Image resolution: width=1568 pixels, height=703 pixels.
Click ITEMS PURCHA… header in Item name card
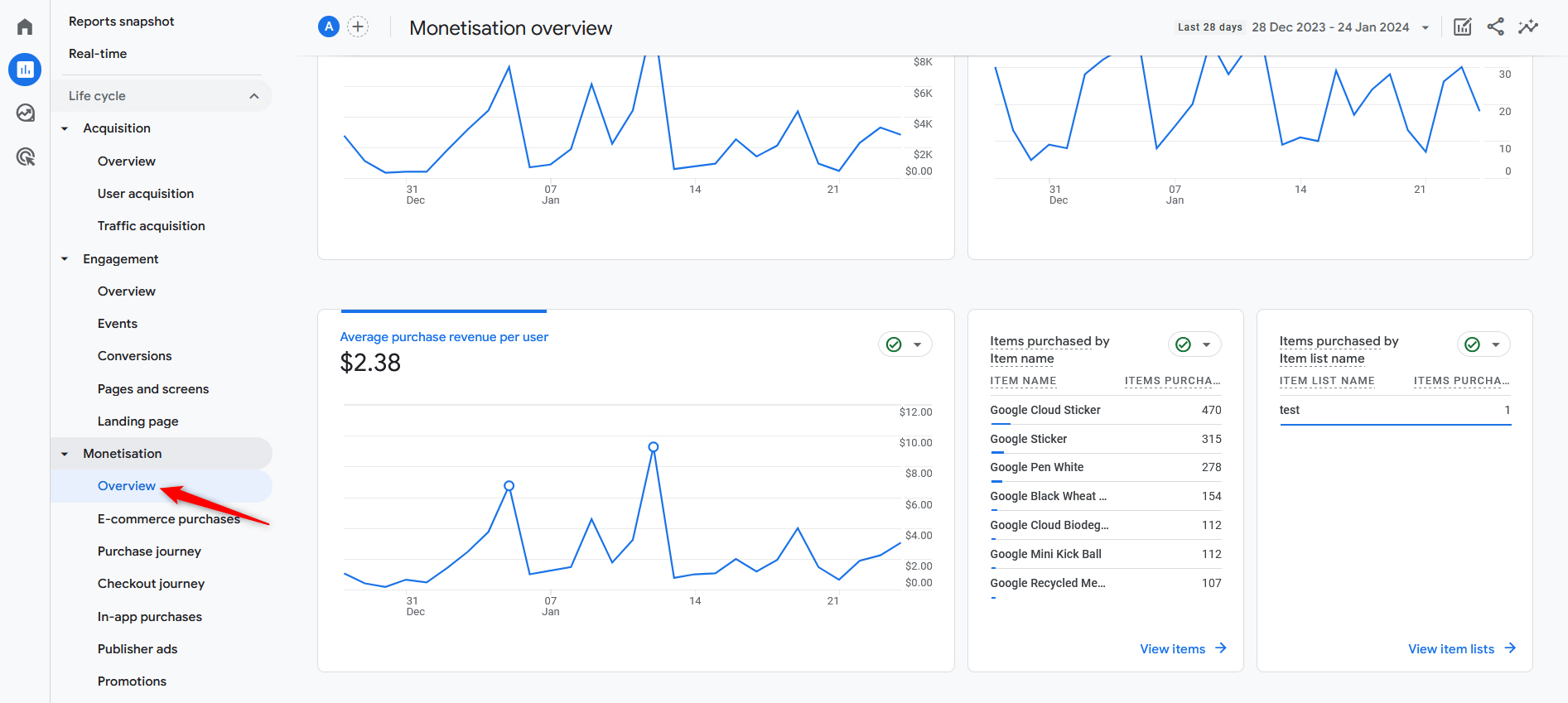click(1172, 381)
